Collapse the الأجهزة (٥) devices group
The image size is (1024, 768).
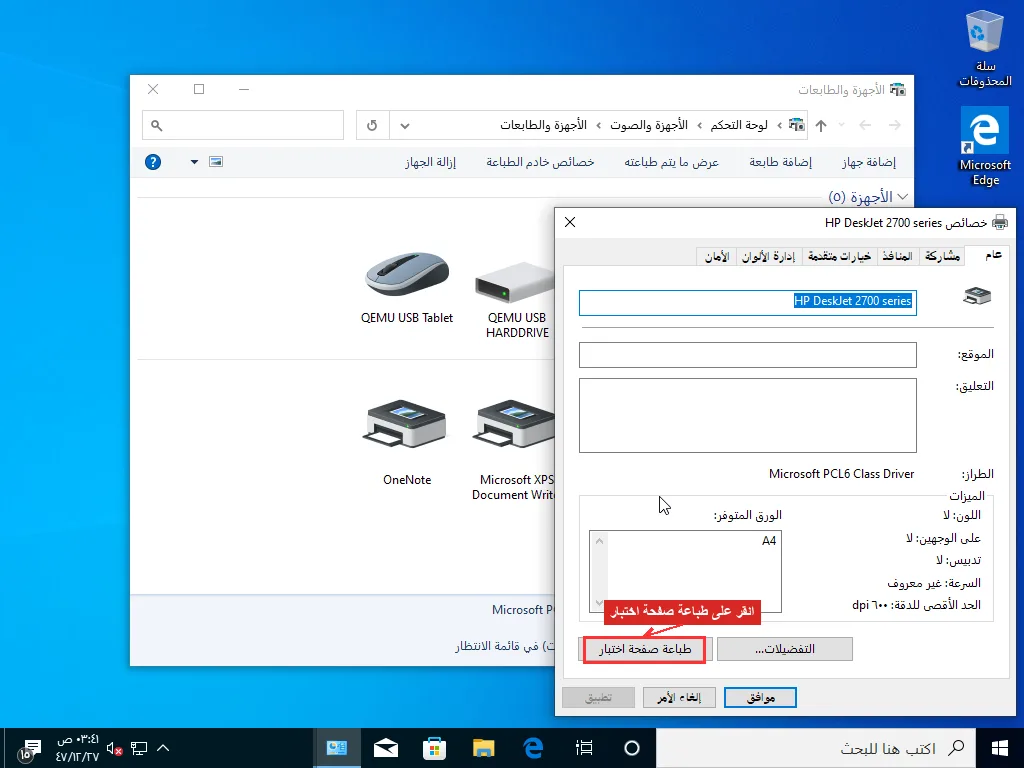(903, 197)
